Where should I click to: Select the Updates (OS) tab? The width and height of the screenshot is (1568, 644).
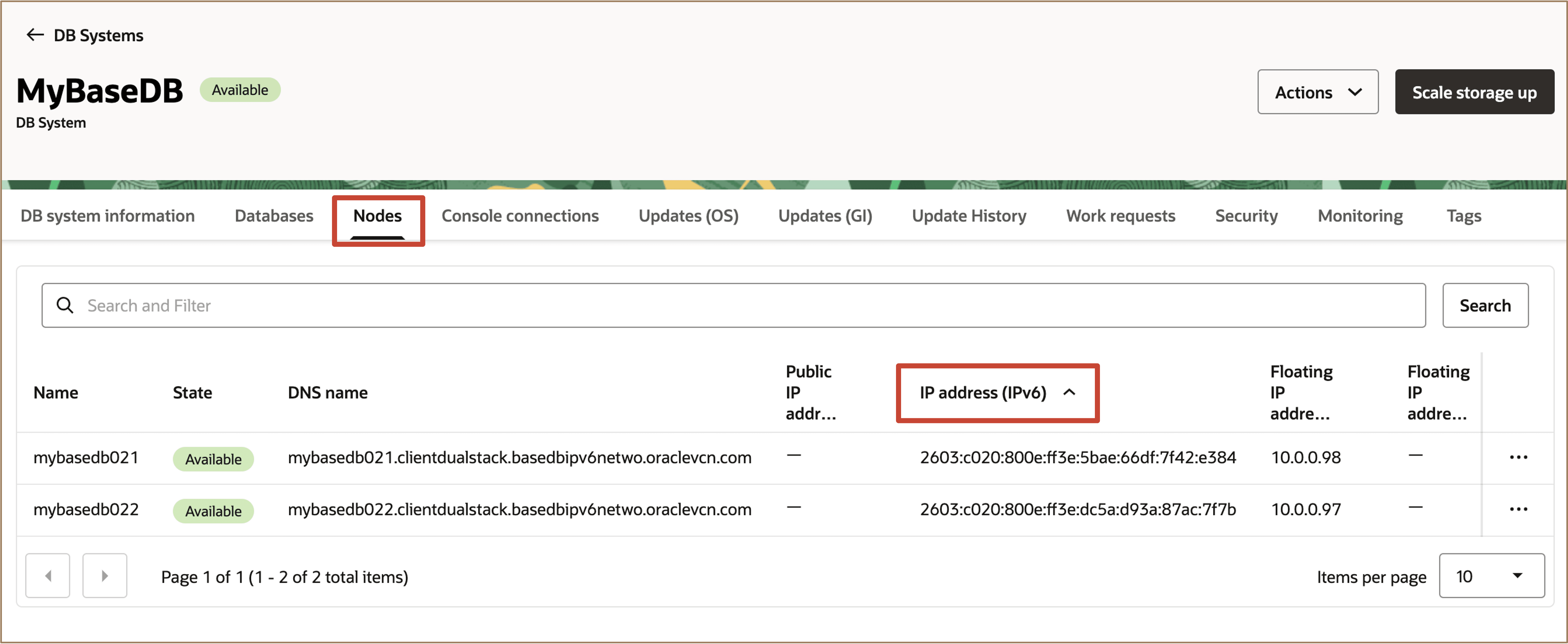click(688, 215)
